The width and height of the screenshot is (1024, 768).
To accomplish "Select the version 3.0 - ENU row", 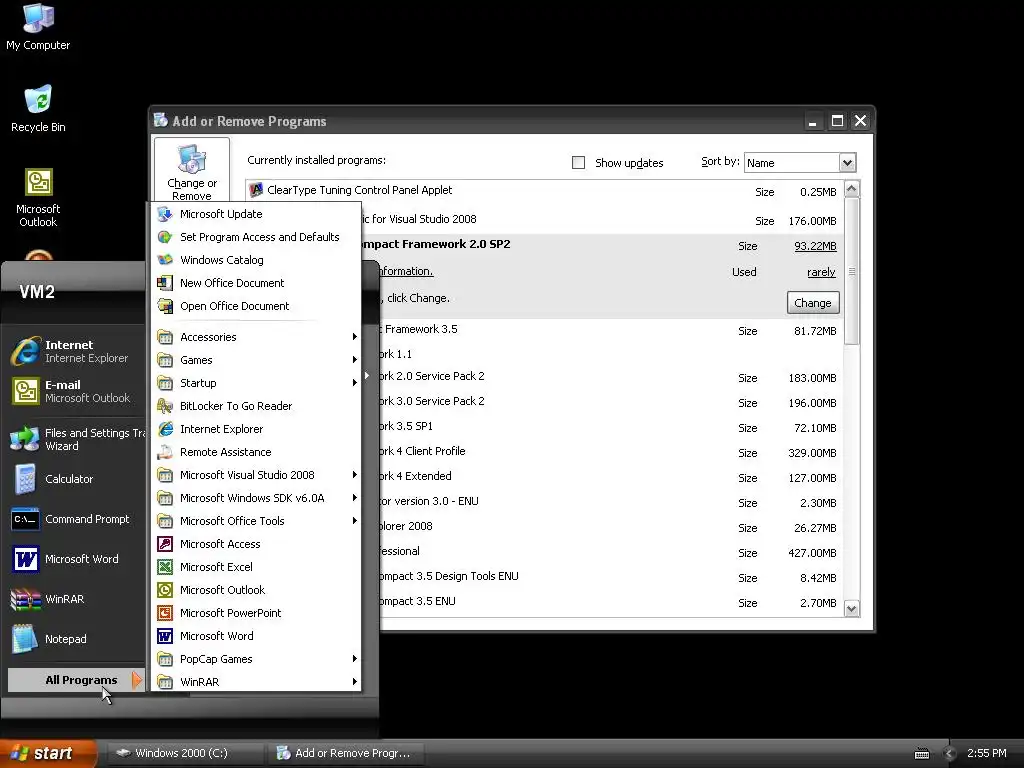I will (x=545, y=502).
